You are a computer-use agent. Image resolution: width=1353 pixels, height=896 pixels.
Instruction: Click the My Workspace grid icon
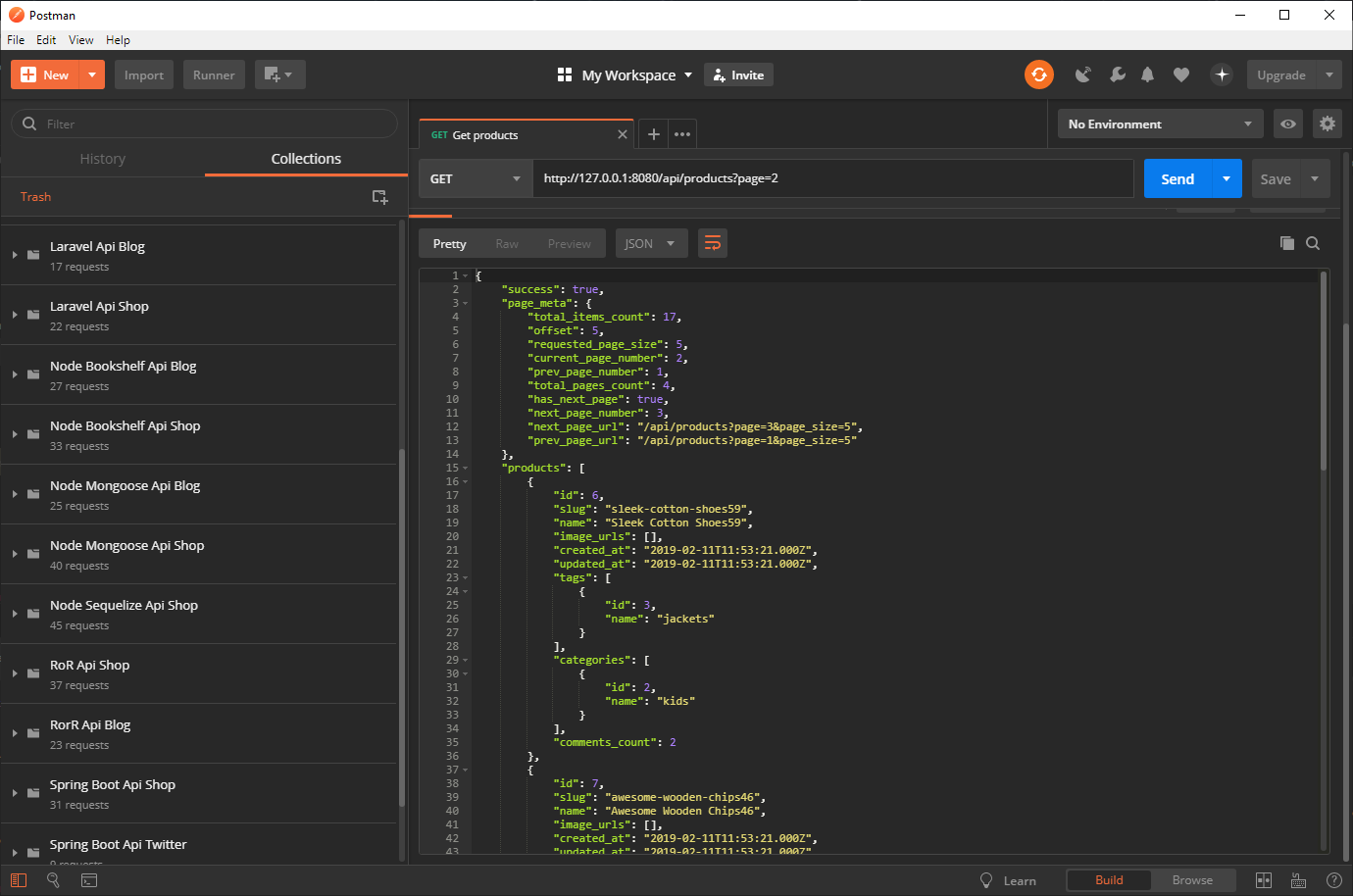click(x=565, y=75)
